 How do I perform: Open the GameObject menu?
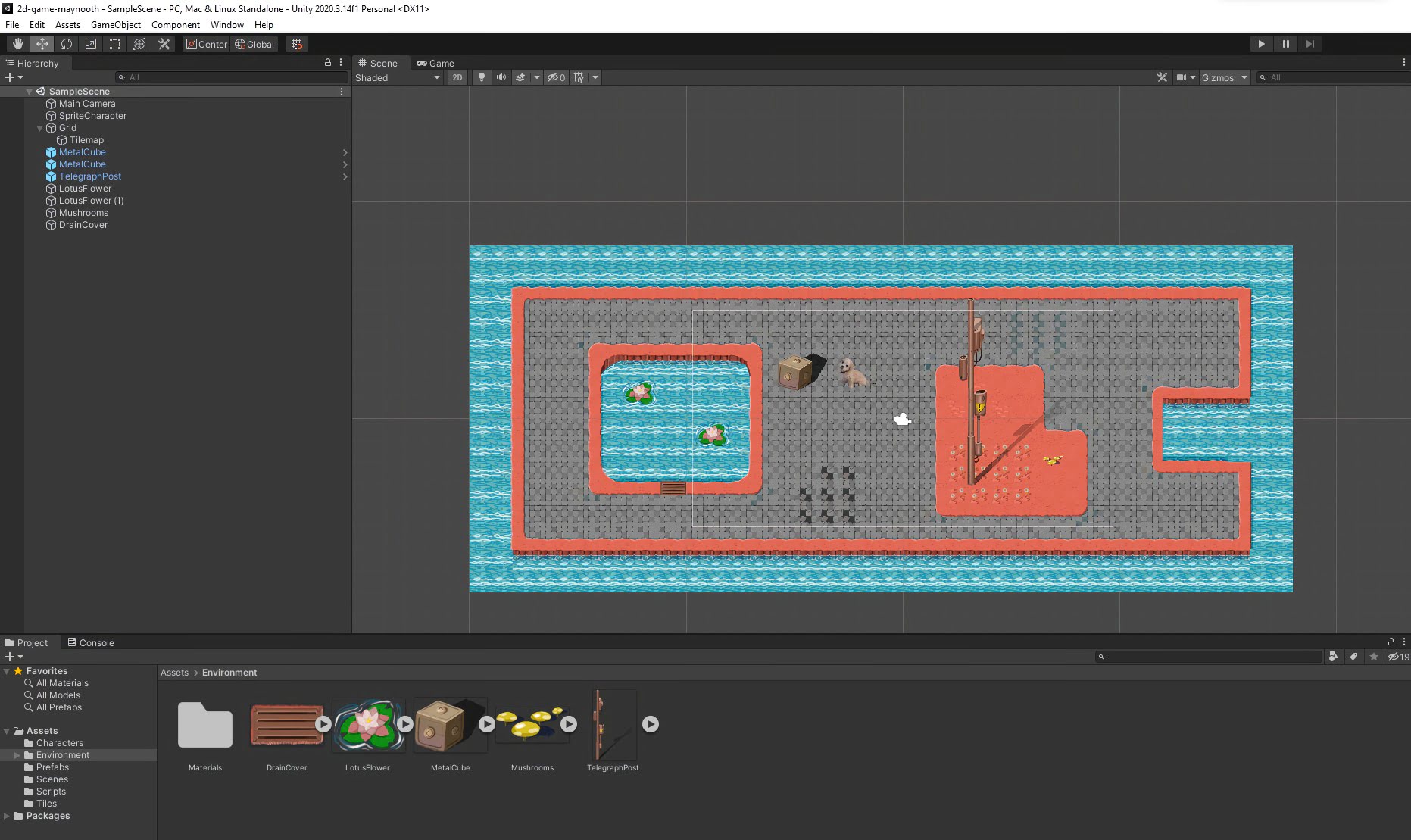pos(116,24)
